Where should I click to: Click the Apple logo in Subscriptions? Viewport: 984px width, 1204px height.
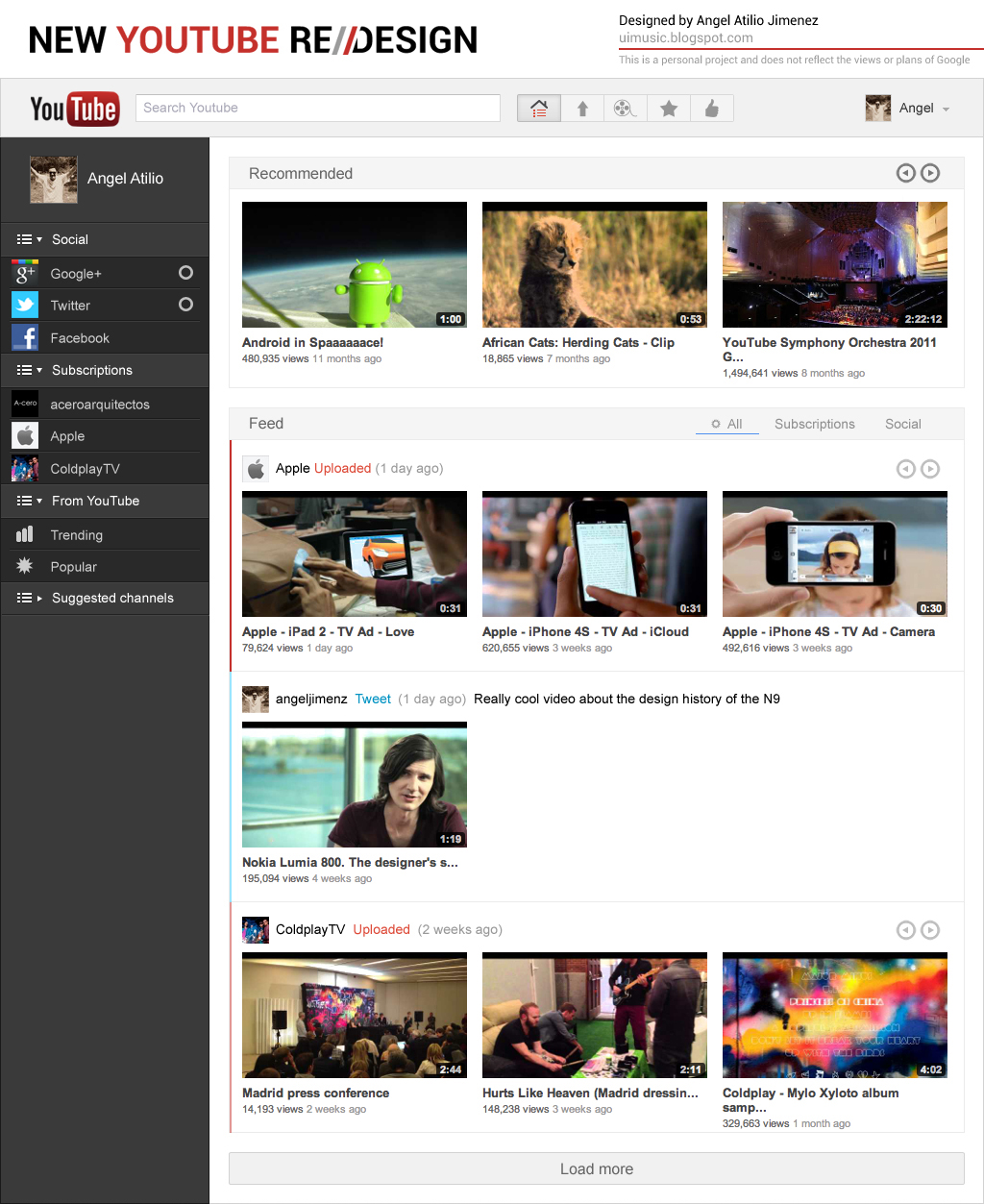pyautogui.click(x=25, y=435)
